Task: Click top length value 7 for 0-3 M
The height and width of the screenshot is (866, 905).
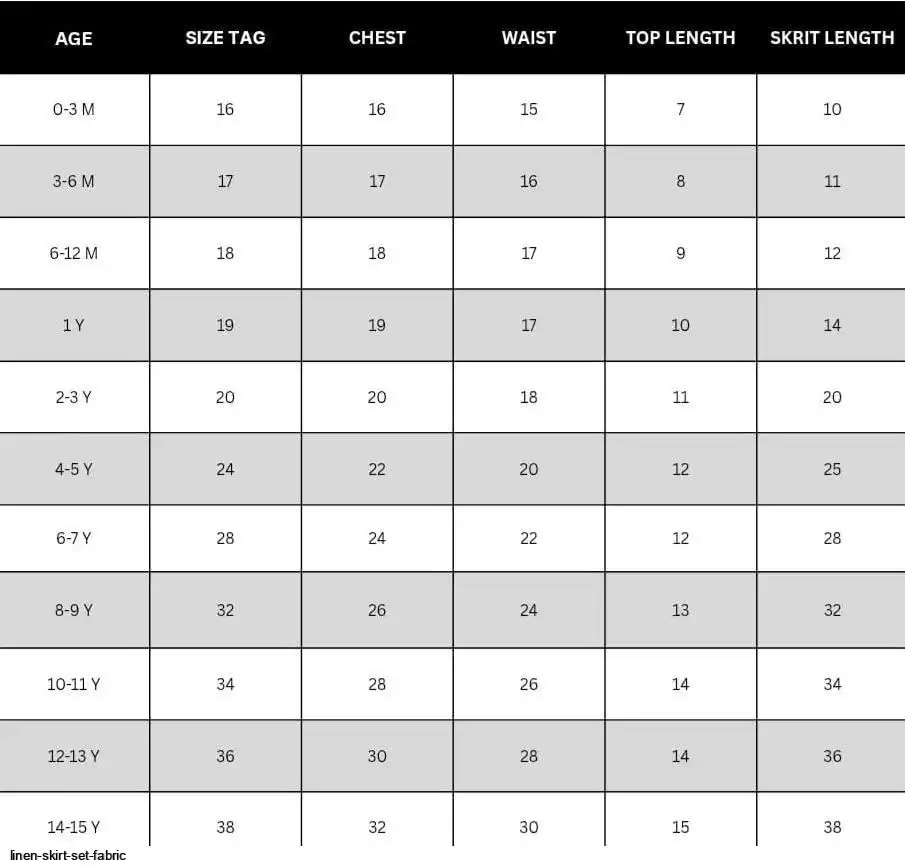Action: (x=680, y=109)
